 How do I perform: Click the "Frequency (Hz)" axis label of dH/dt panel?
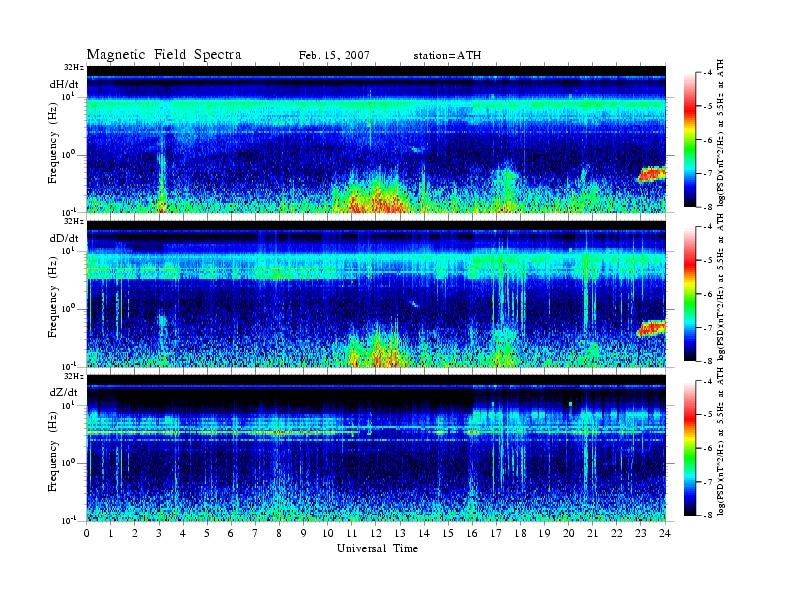click(x=53, y=143)
